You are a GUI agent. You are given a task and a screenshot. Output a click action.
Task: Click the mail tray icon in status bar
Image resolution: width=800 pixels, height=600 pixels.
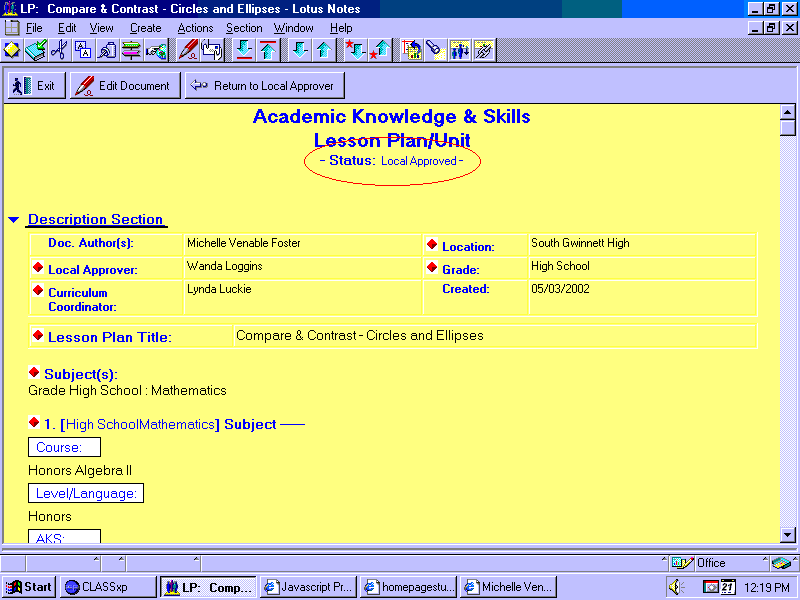tap(781, 563)
